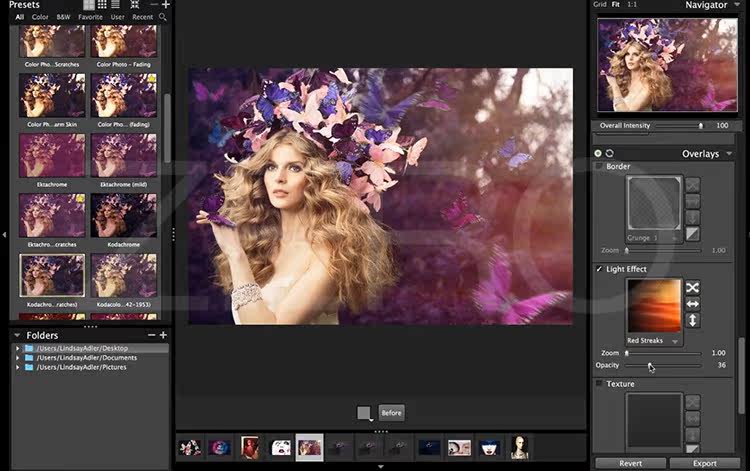Image resolution: width=750 pixels, height=471 pixels.
Task: Enable the Border overlay checkbox
Action: coord(600,167)
